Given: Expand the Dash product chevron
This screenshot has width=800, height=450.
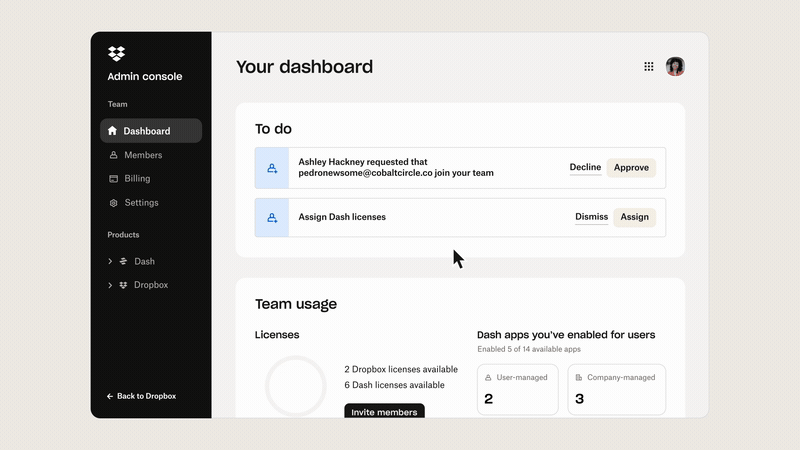Looking at the screenshot, I should [x=110, y=261].
